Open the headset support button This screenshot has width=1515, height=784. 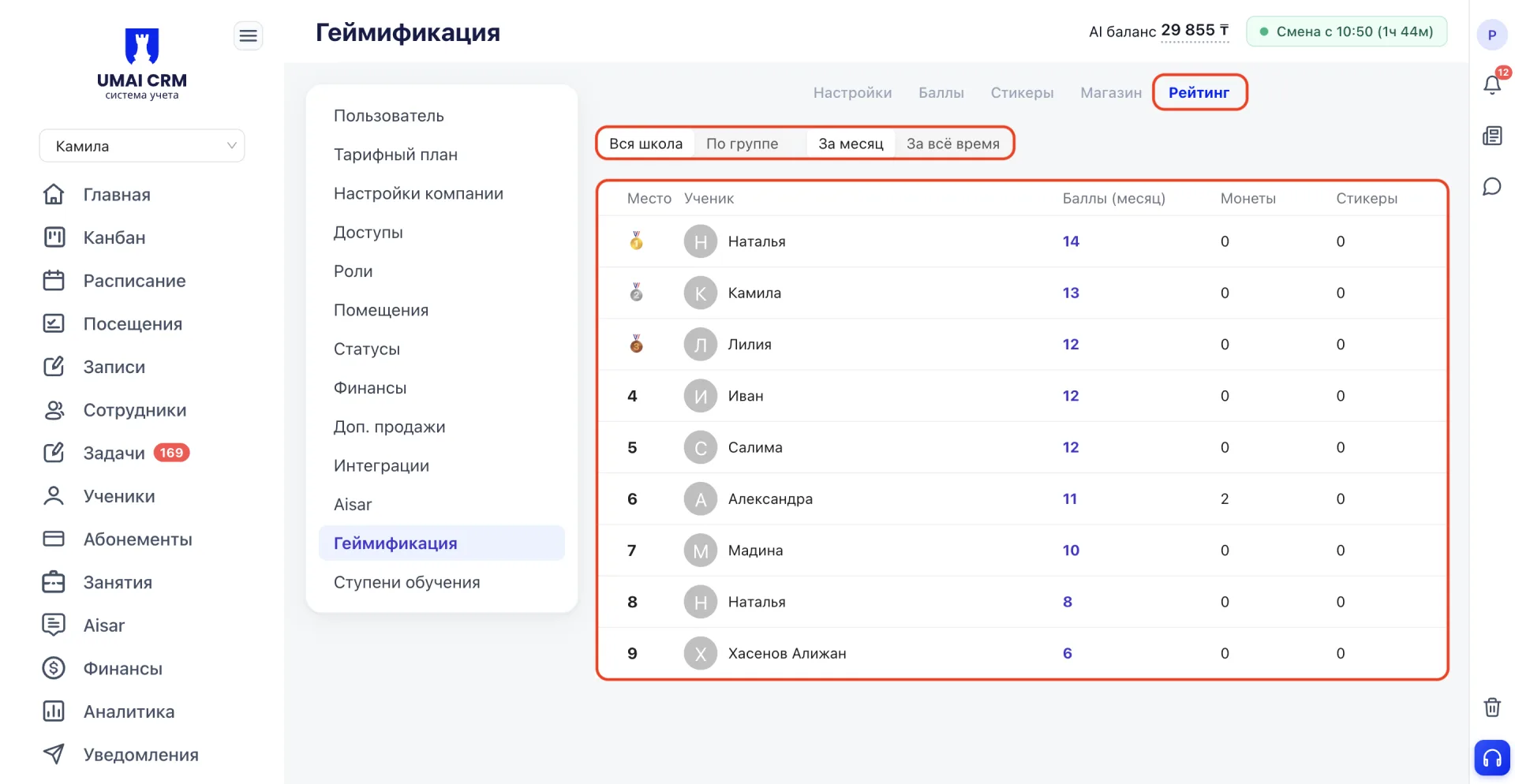pos(1492,758)
